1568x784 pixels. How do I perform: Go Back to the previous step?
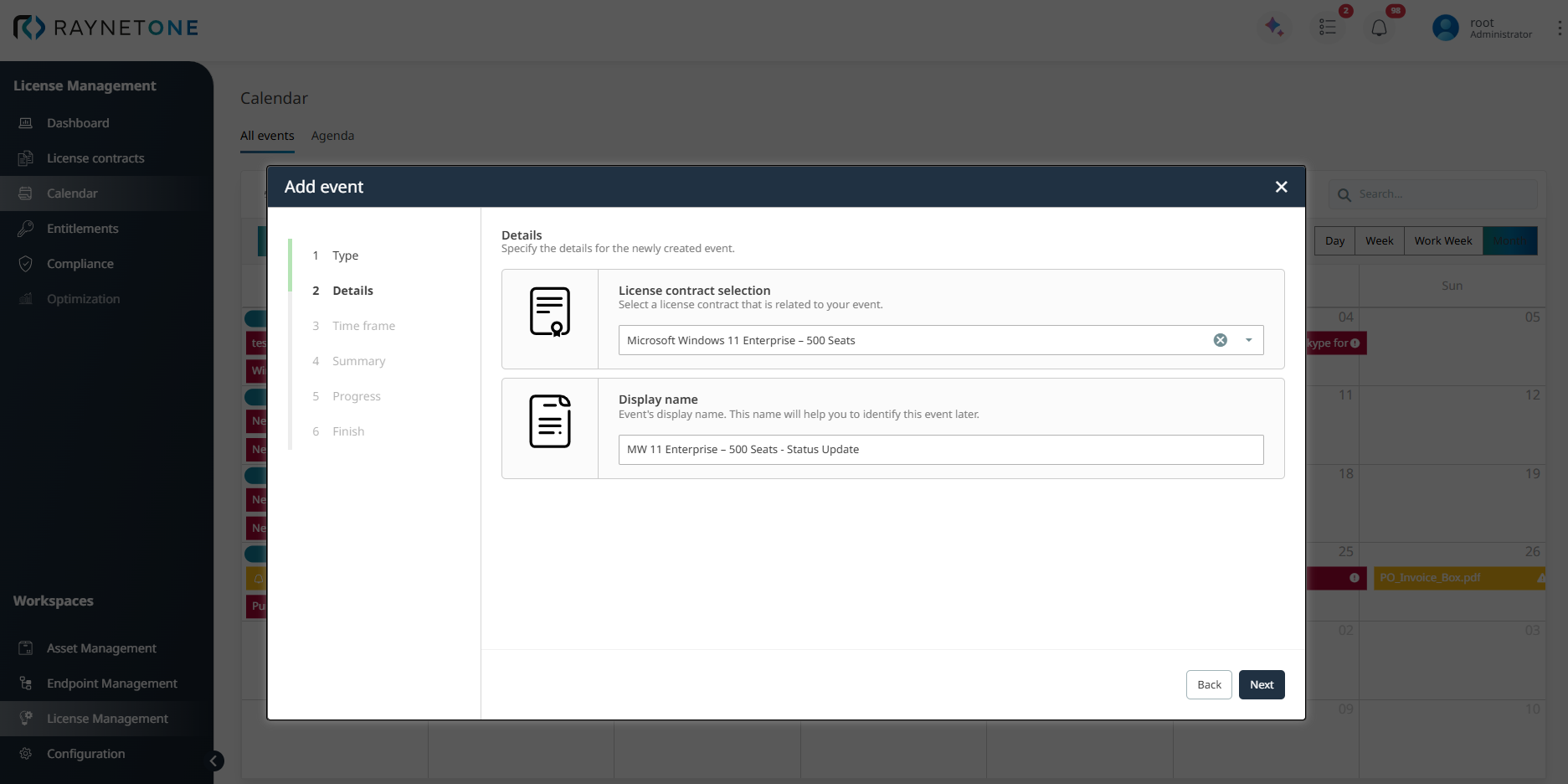pos(1209,684)
